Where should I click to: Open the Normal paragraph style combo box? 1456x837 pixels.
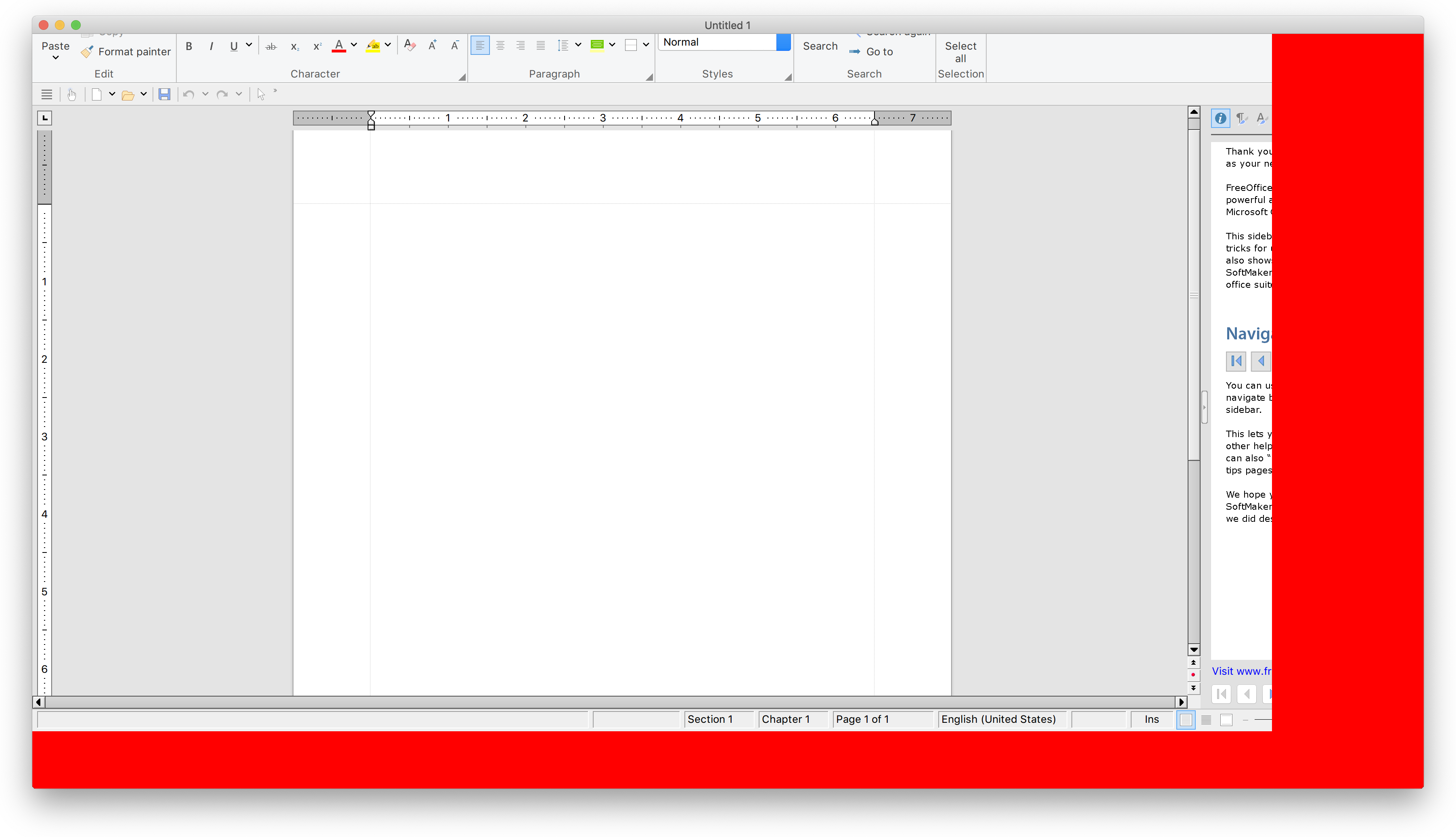pos(783,42)
